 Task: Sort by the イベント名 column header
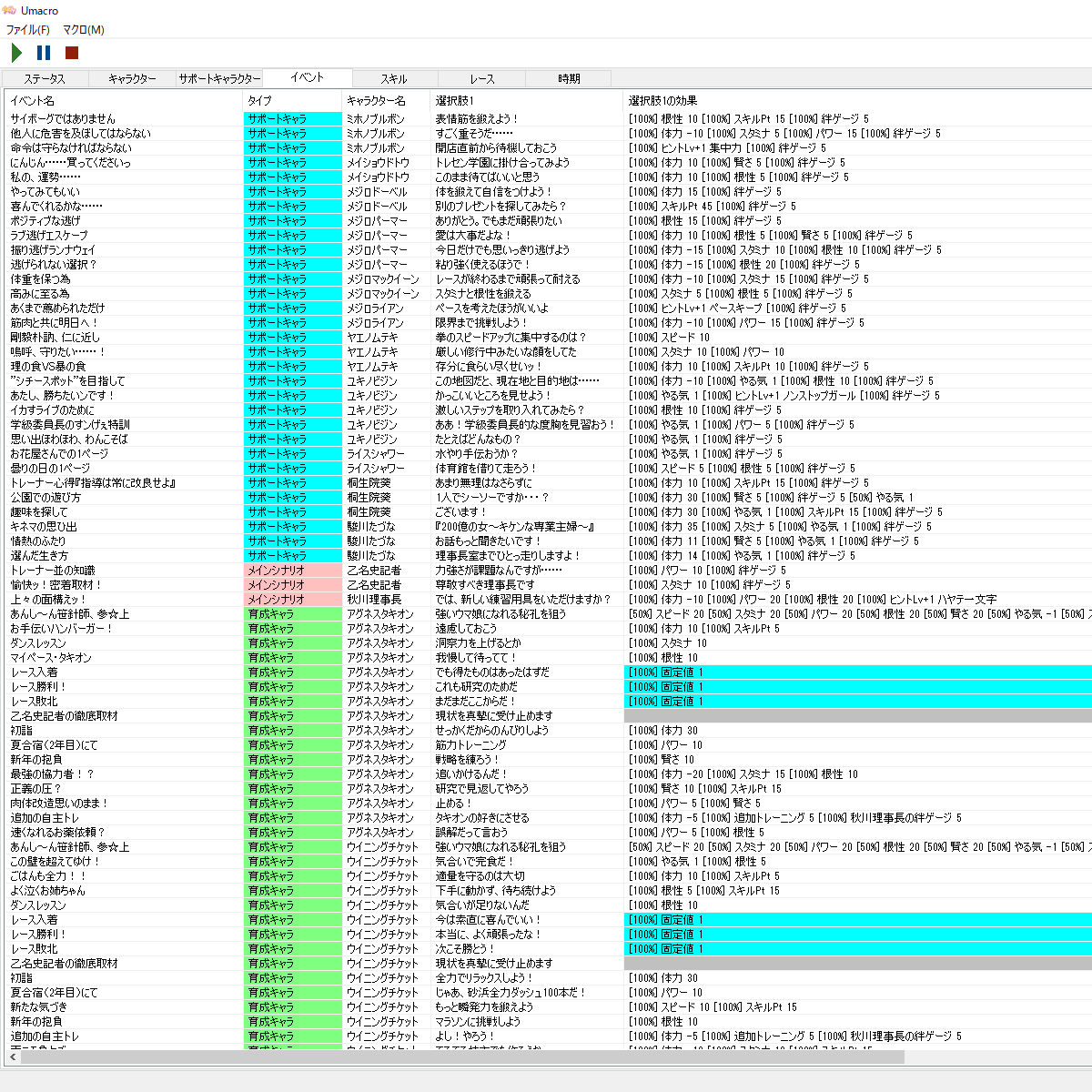pos(33,101)
